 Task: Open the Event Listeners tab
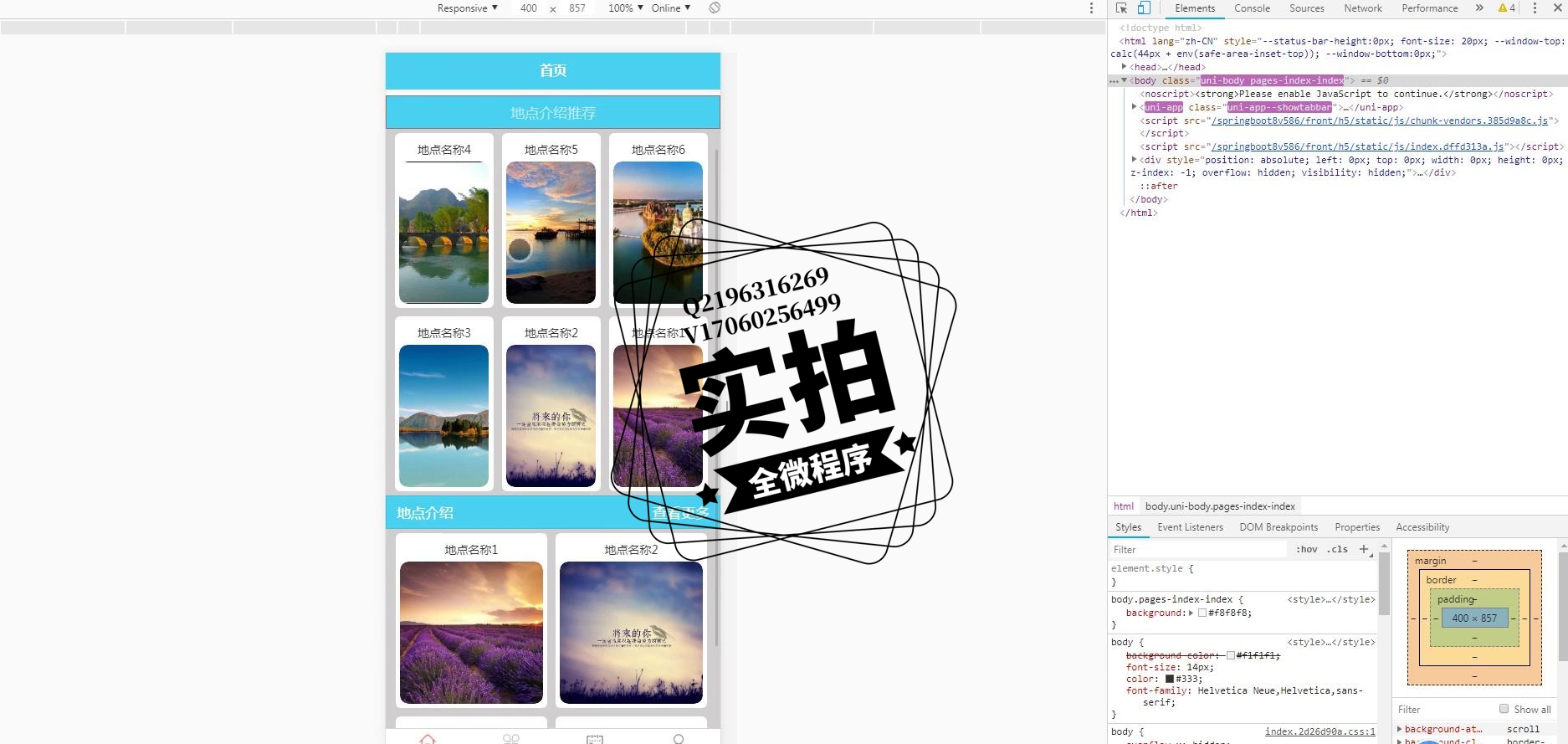coord(1190,527)
